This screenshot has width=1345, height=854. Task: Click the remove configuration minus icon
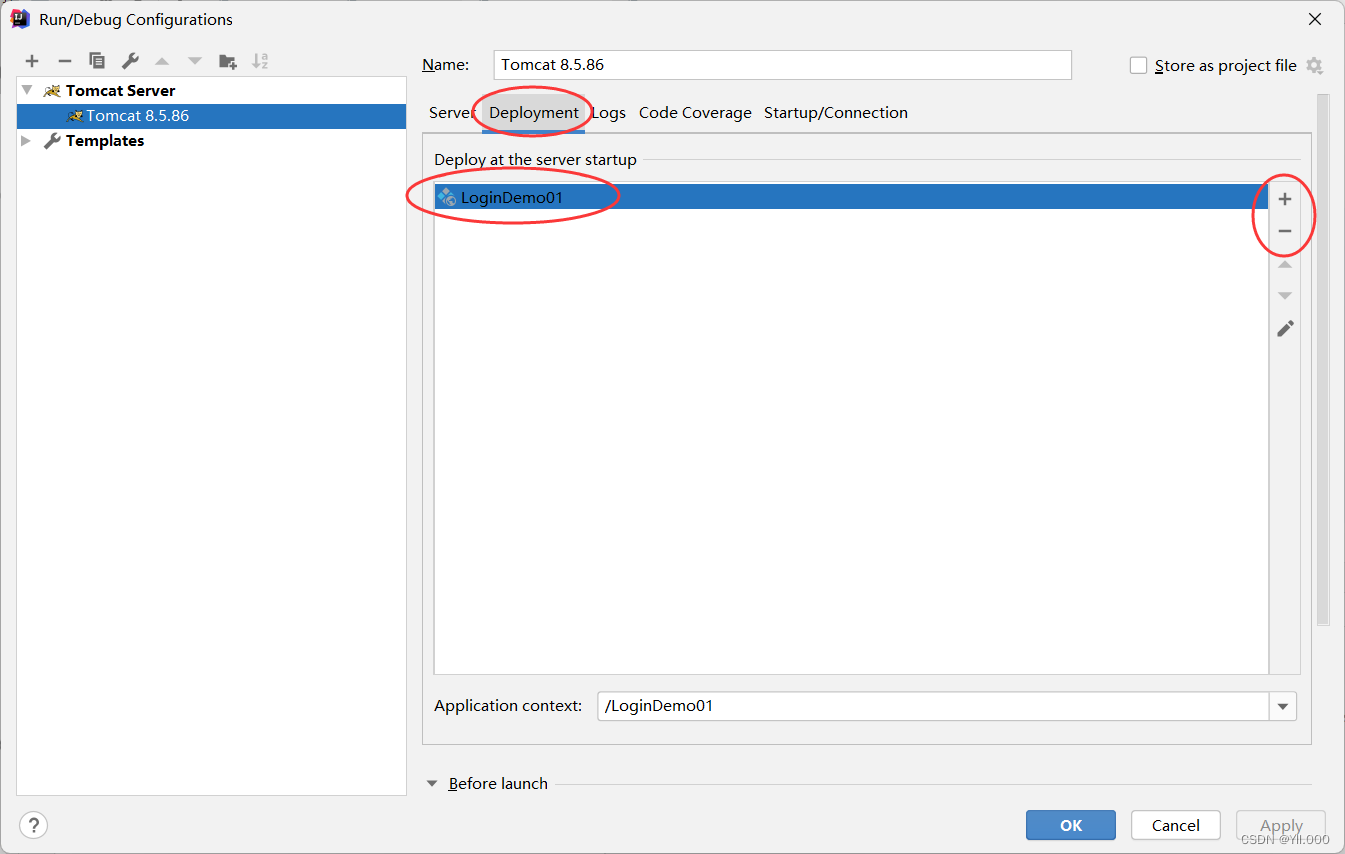64,61
